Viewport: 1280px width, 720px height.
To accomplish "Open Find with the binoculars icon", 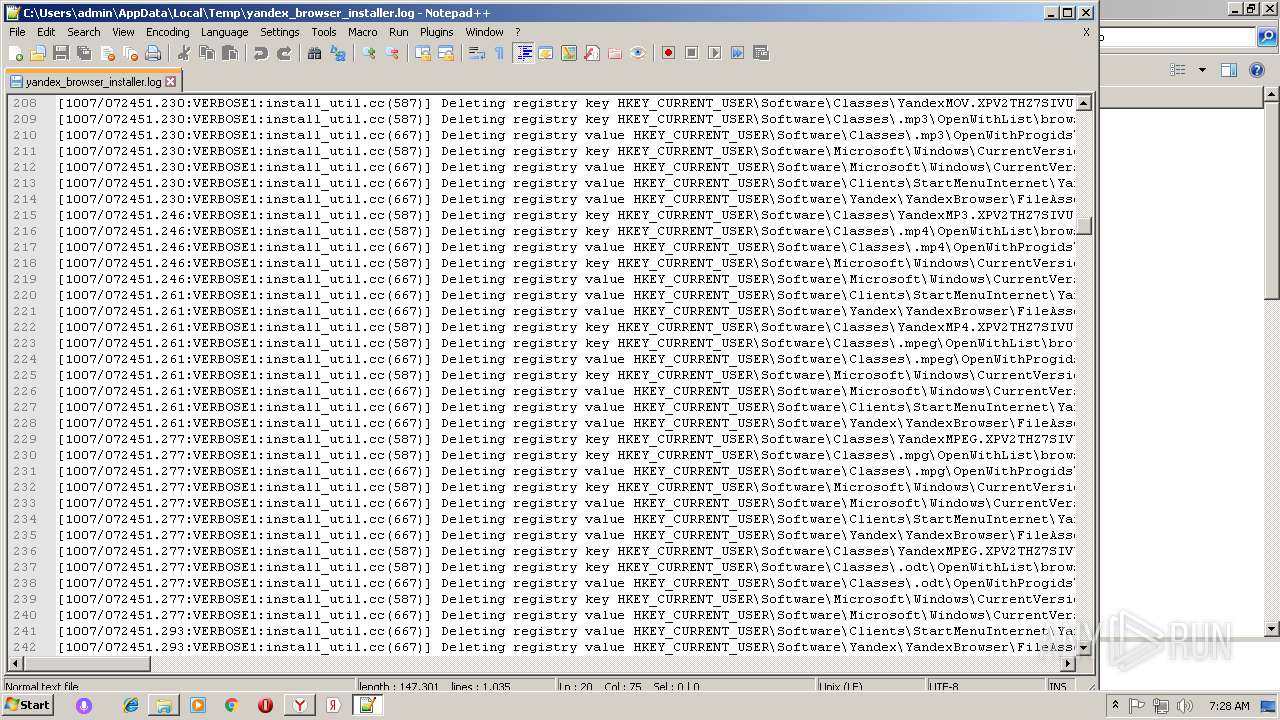I will point(314,53).
